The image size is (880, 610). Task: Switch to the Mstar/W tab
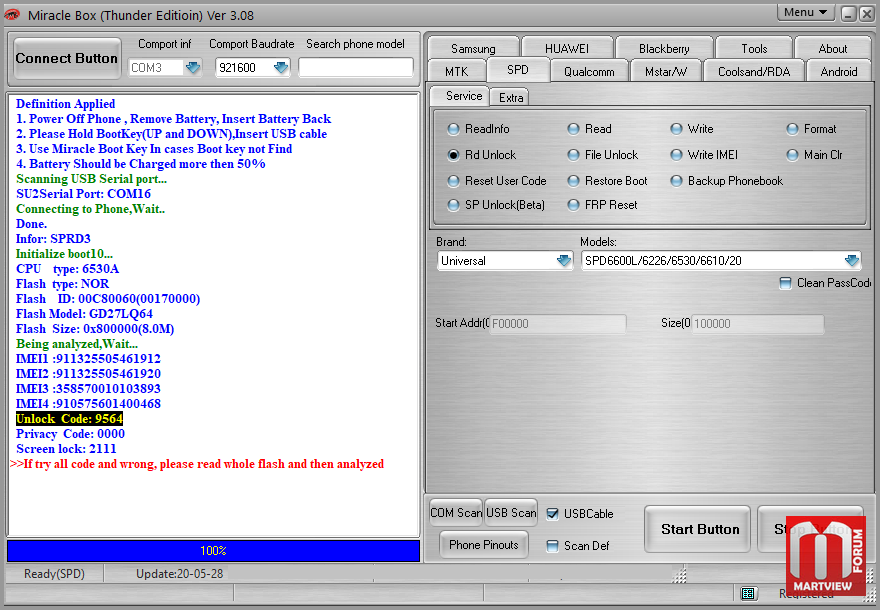[x=666, y=72]
